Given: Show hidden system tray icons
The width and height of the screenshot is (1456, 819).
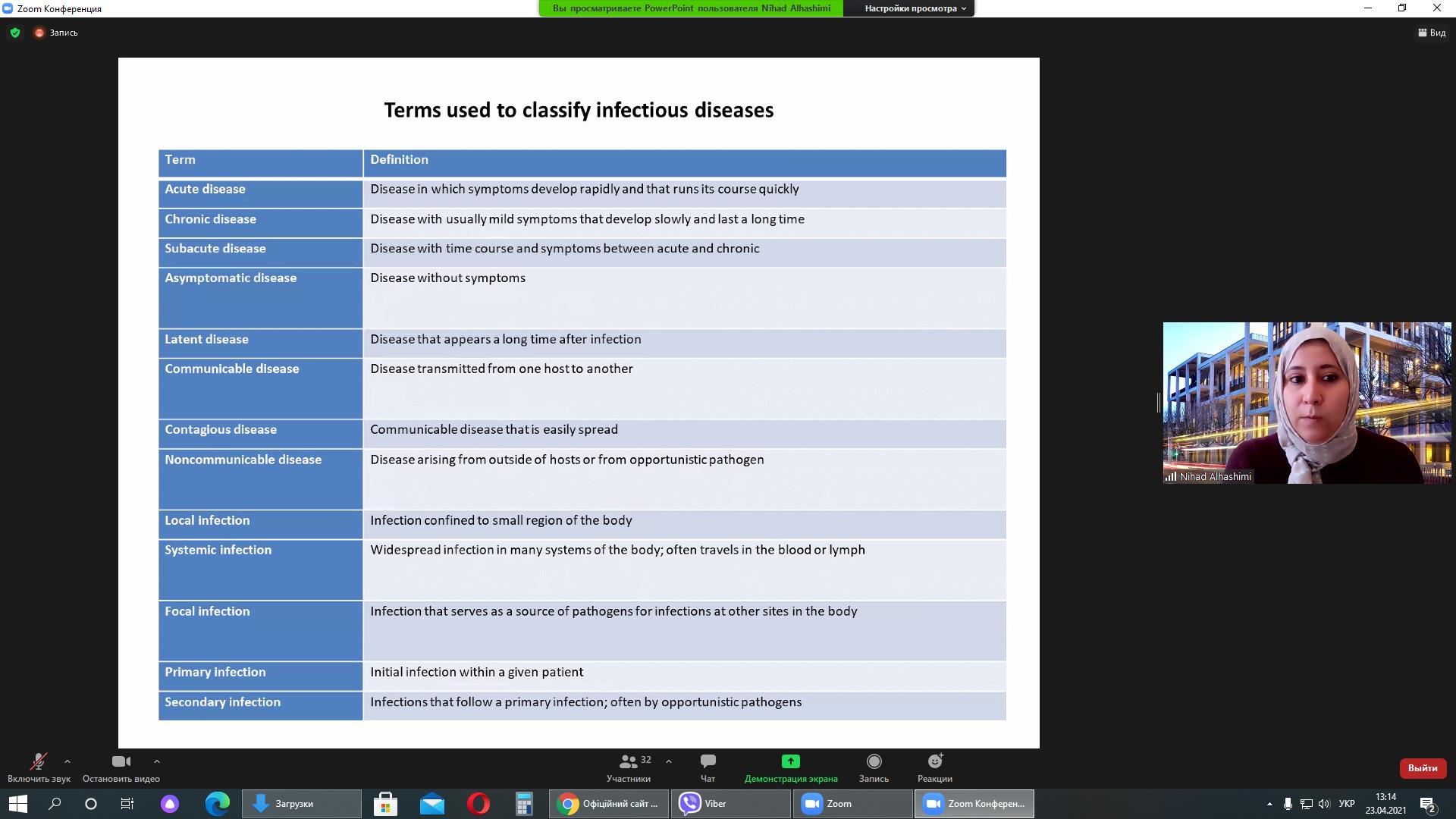Looking at the screenshot, I should (x=1269, y=804).
